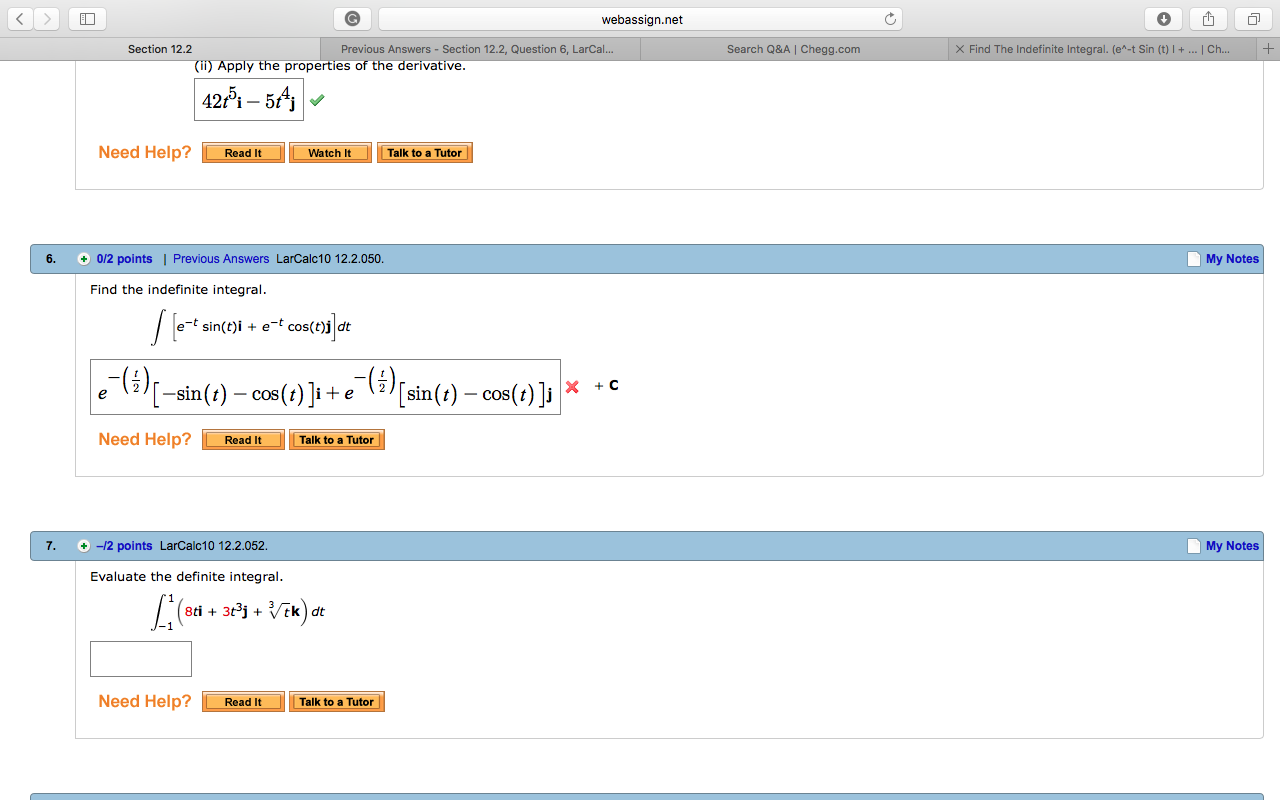Click the answer input box for question 7
This screenshot has width=1280, height=800.
tap(140, 658)
